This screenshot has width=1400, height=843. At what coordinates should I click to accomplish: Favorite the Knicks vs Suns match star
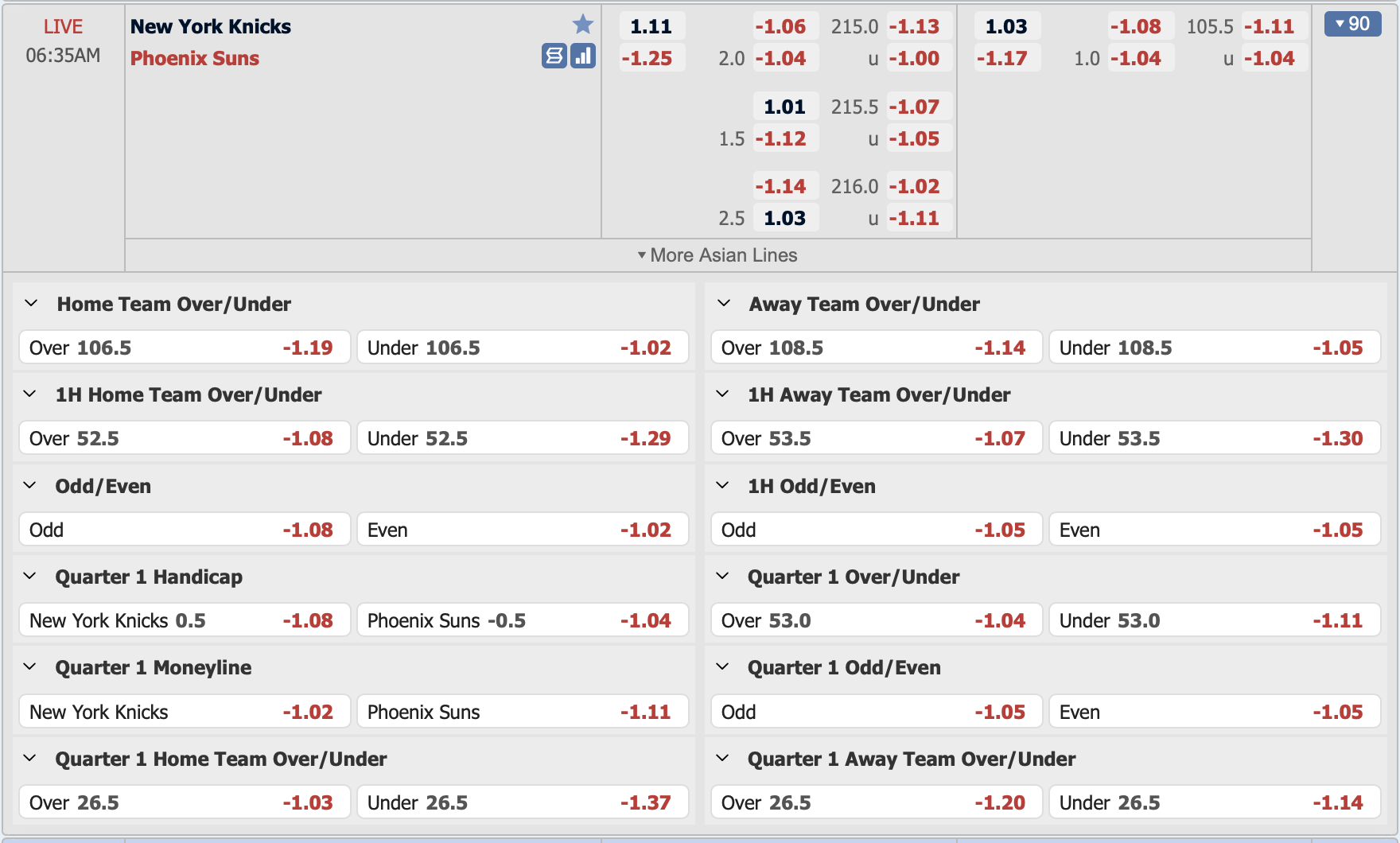pos(583,25)
